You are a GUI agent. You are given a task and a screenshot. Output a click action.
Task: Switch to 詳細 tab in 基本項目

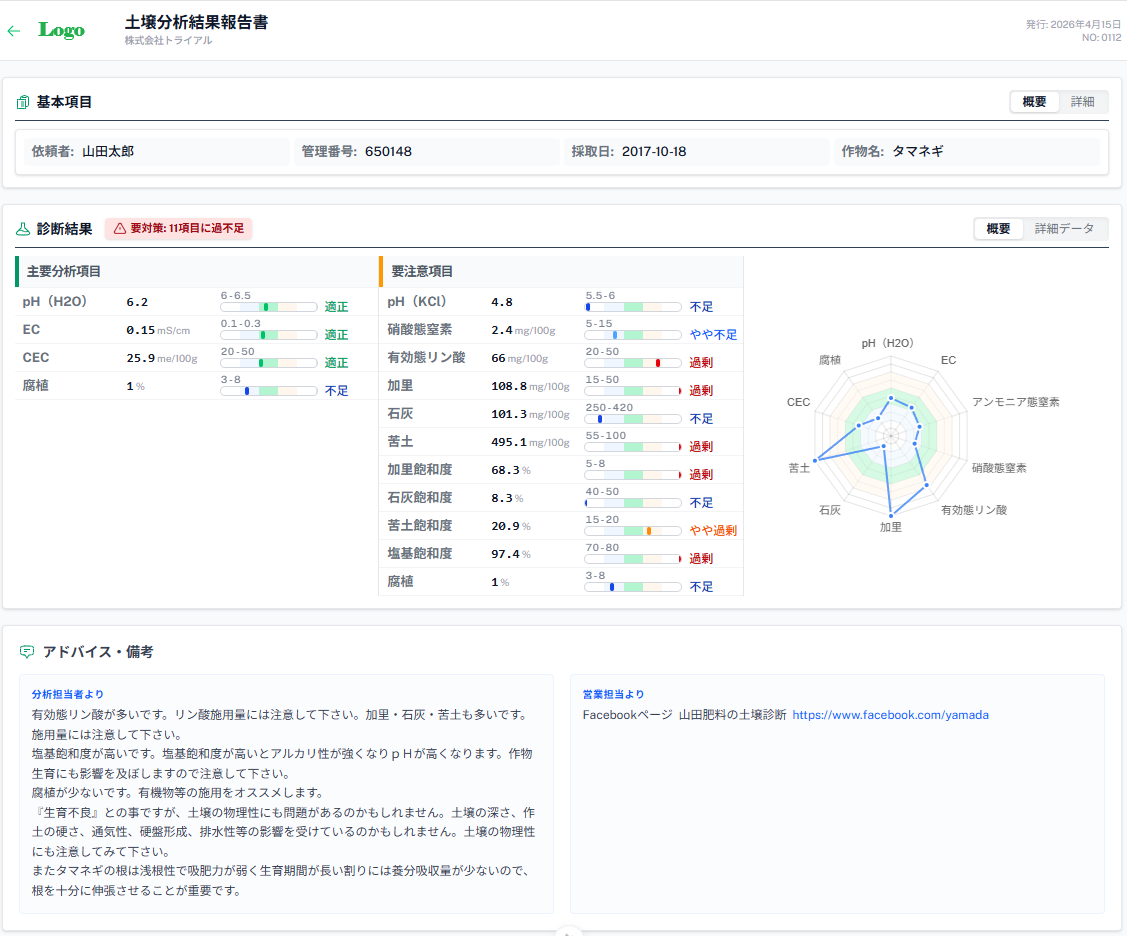pos(1082,102)
